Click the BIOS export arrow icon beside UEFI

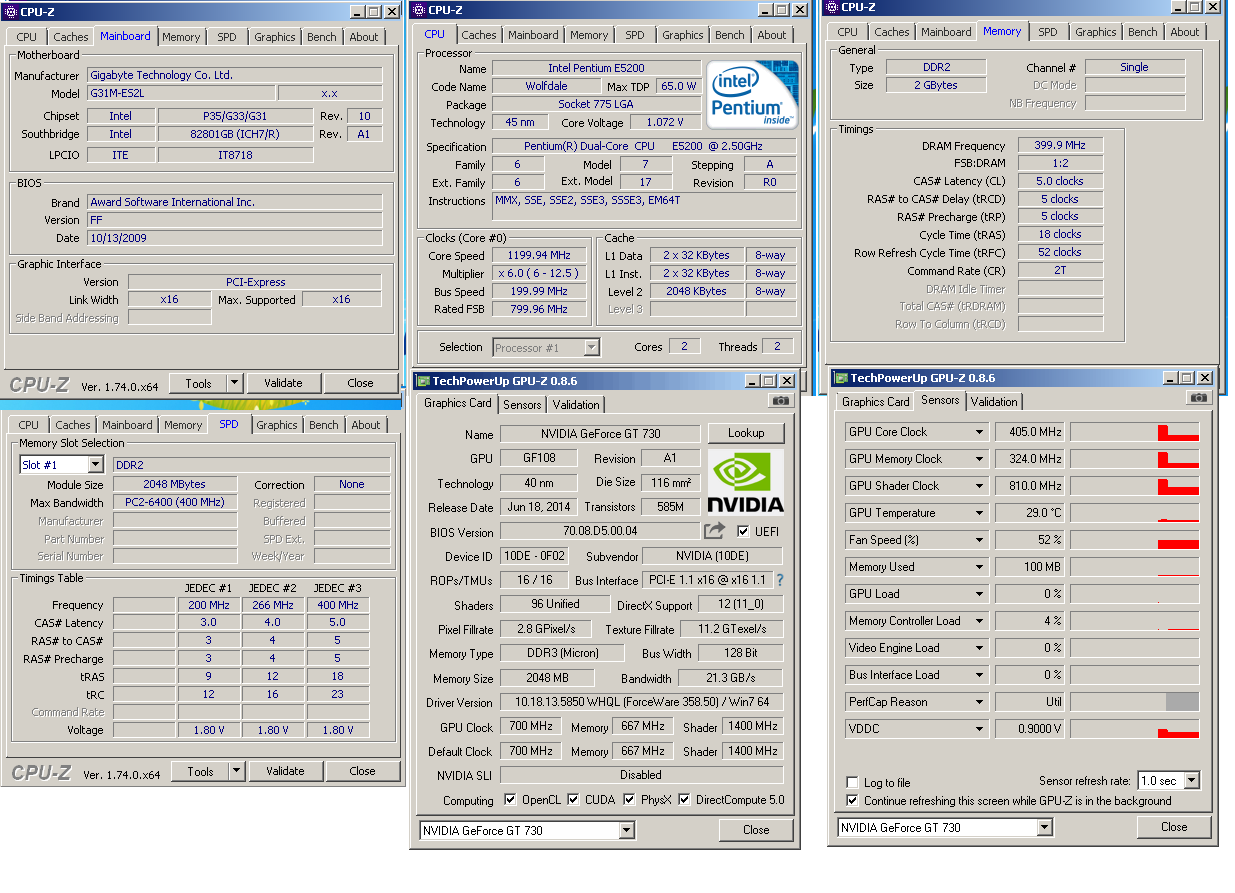714,531
